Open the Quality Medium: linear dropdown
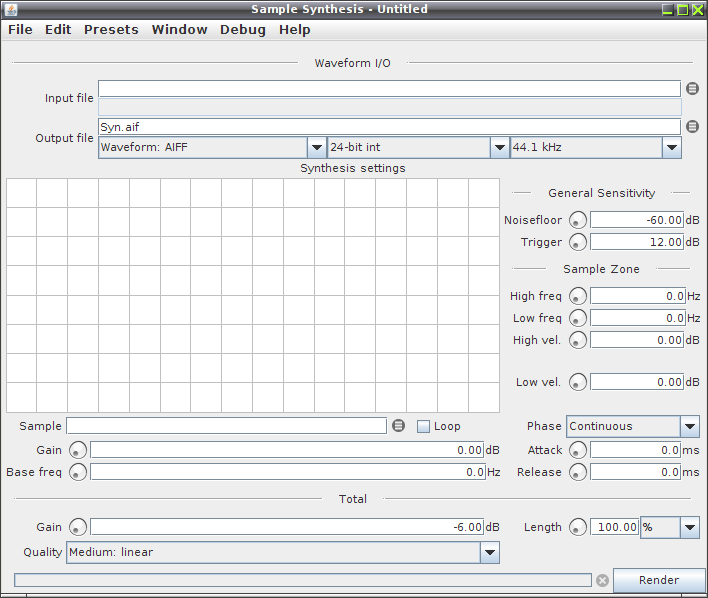 click(283, 552)
